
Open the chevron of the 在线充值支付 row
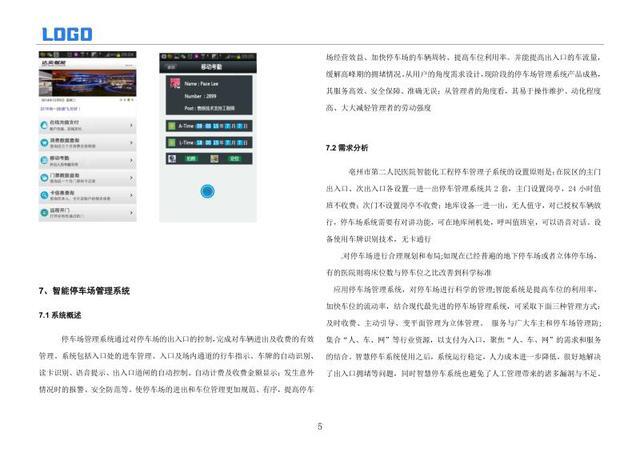tap(131, 125)
